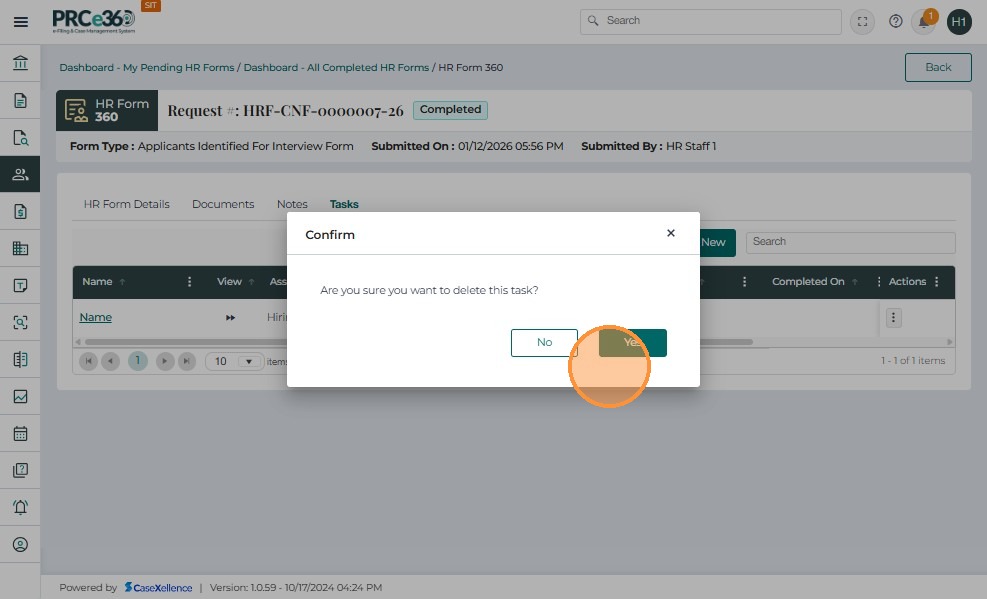
Task: Open the row actions kebab menu
Action: (x=893, y=317)
